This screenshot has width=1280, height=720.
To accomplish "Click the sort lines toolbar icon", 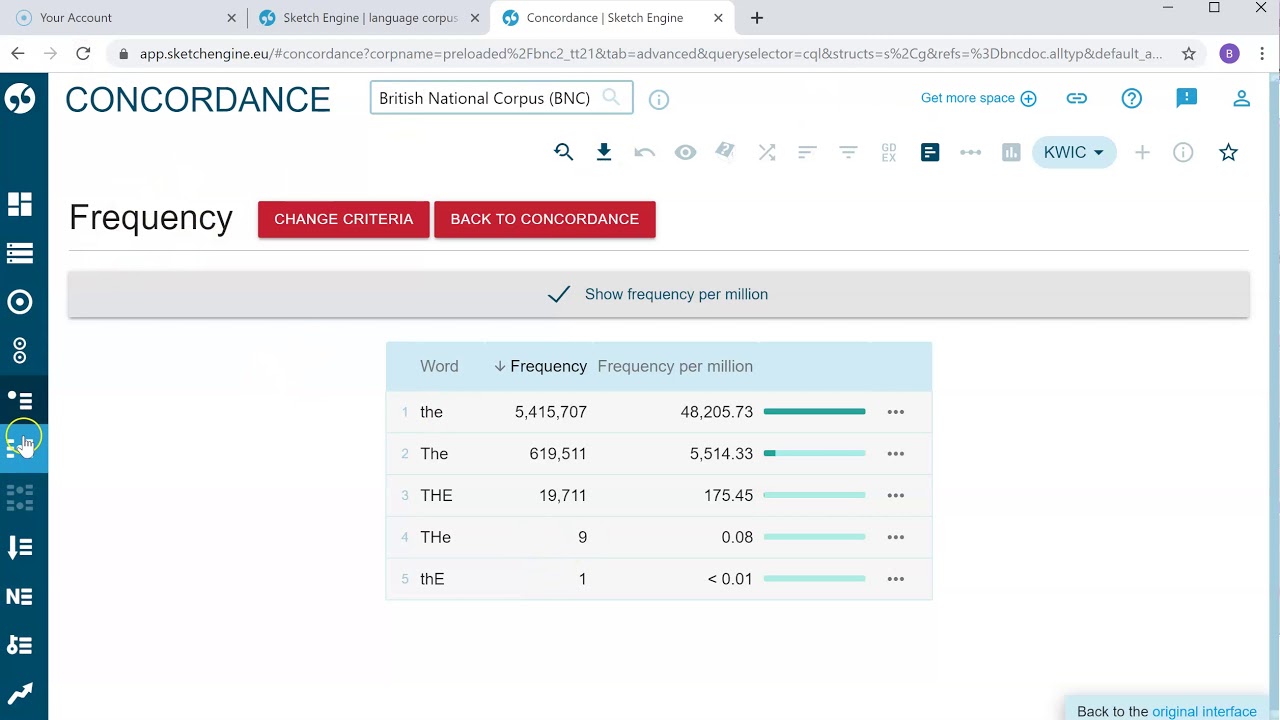I will (807, 152).
